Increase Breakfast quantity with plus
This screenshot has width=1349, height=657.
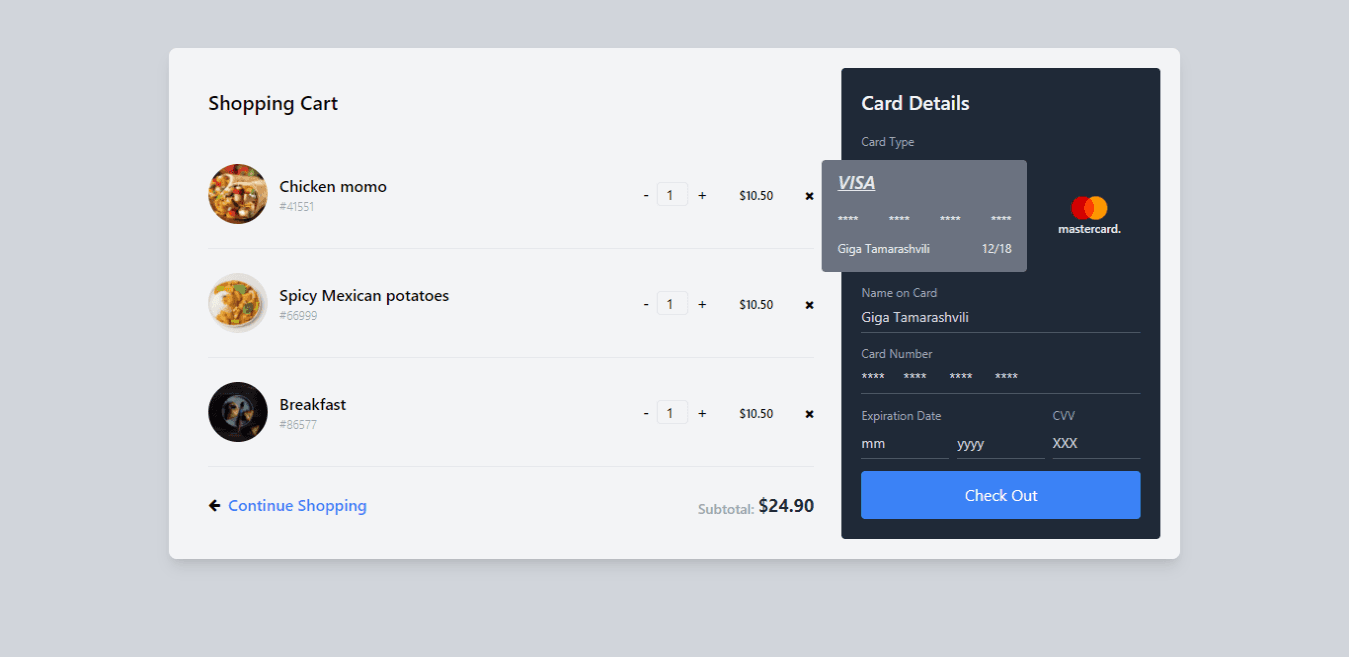pos(701,412)
